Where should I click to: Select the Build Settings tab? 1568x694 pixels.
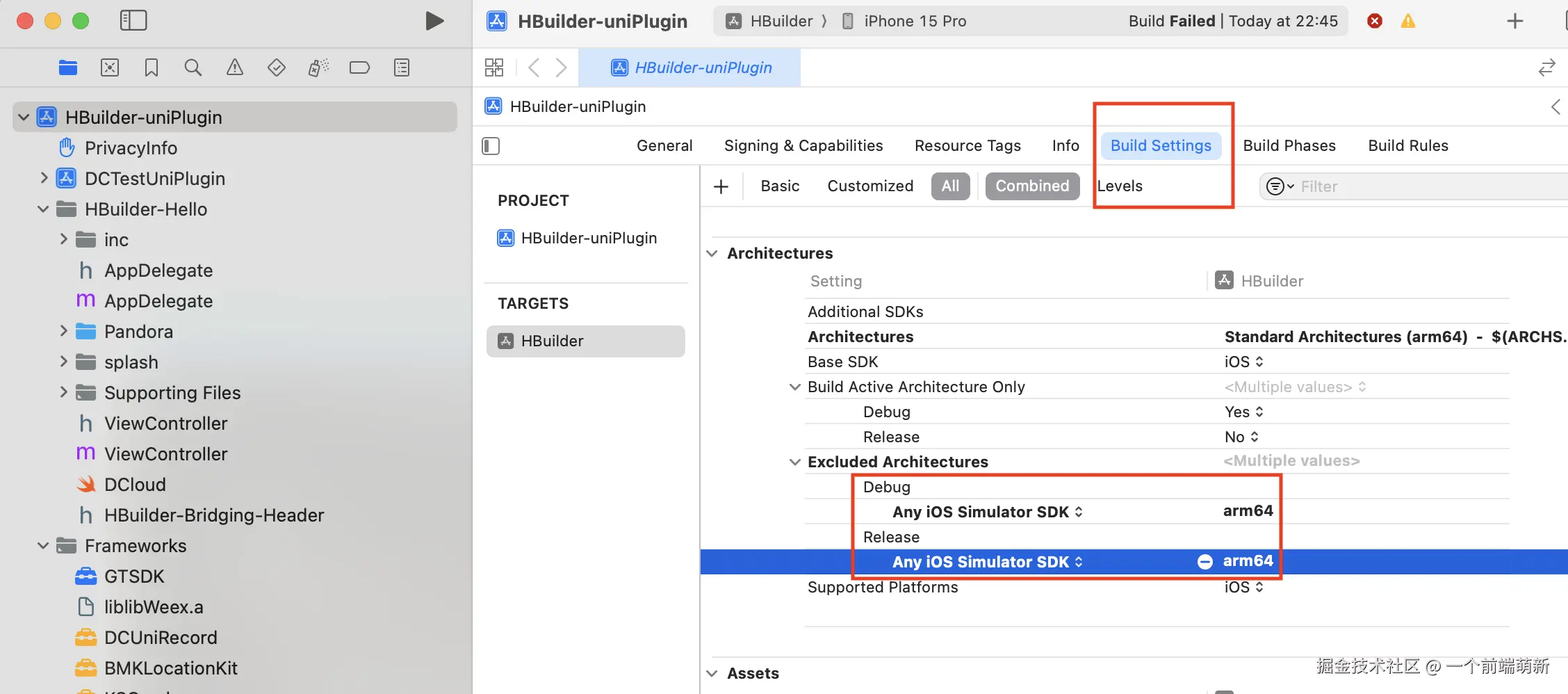coord(1161,146)
